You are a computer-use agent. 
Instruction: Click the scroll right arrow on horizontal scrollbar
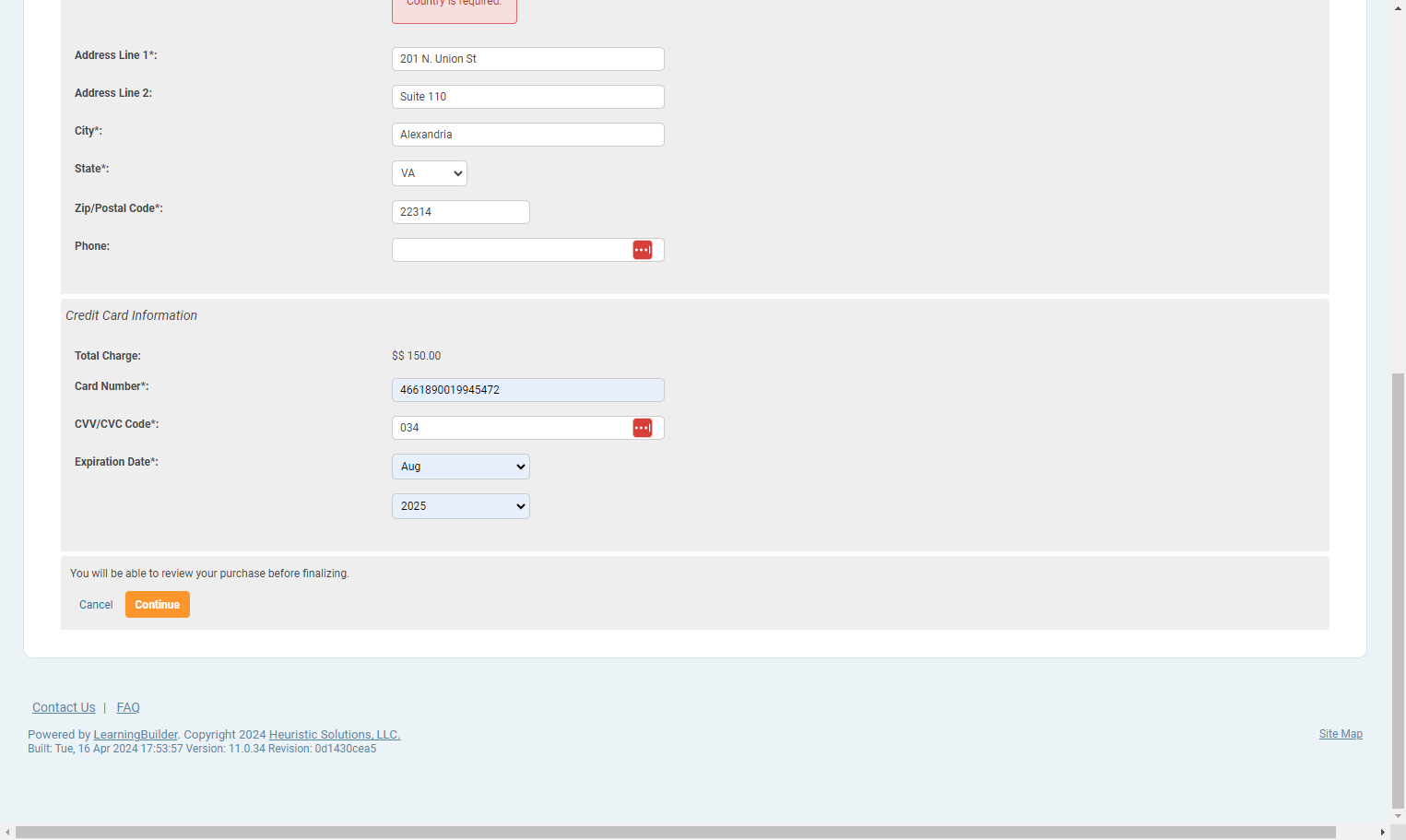pyautogui.click(x=1383, y=833)
